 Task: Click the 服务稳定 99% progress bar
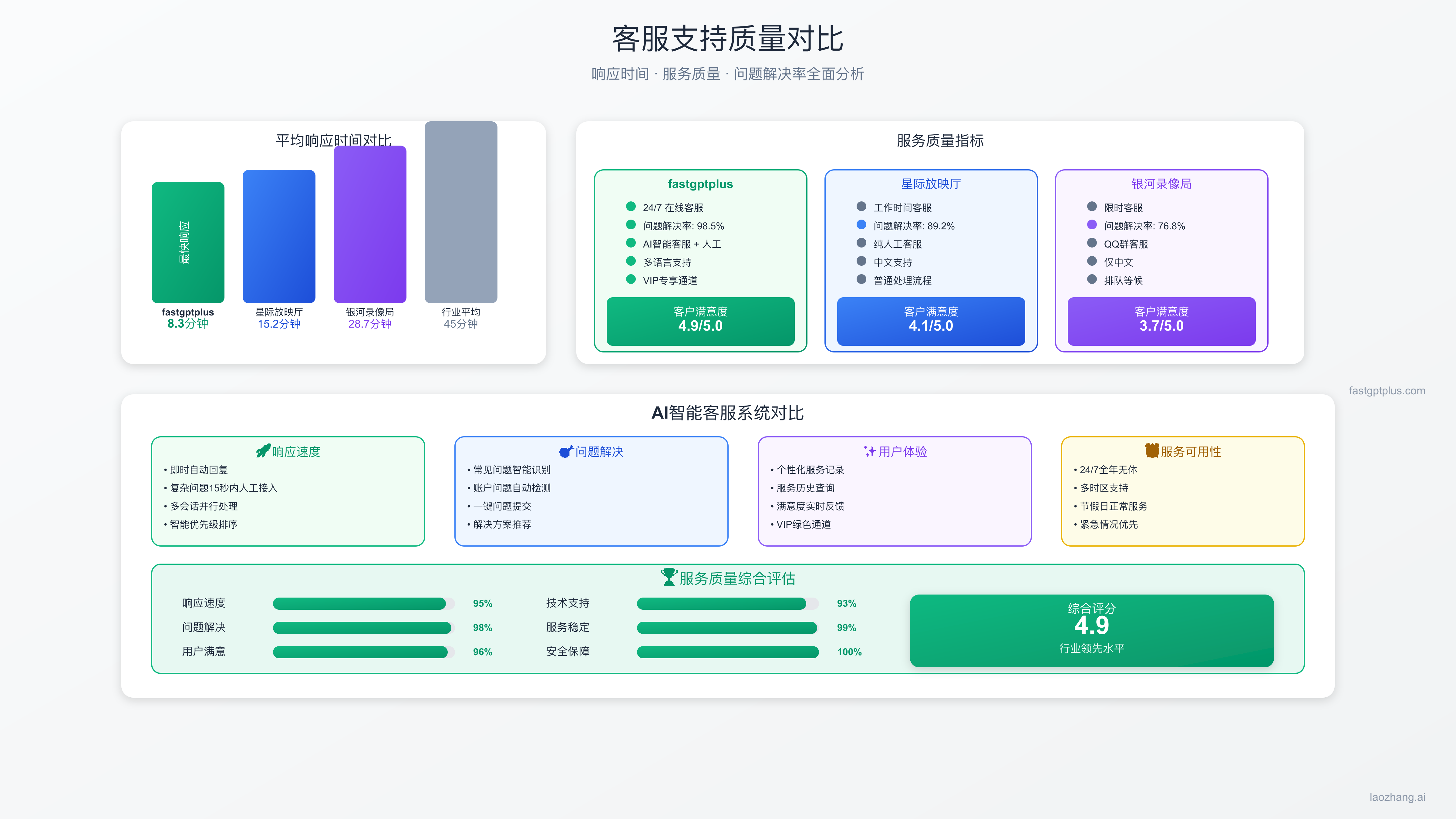pos(727,628)
